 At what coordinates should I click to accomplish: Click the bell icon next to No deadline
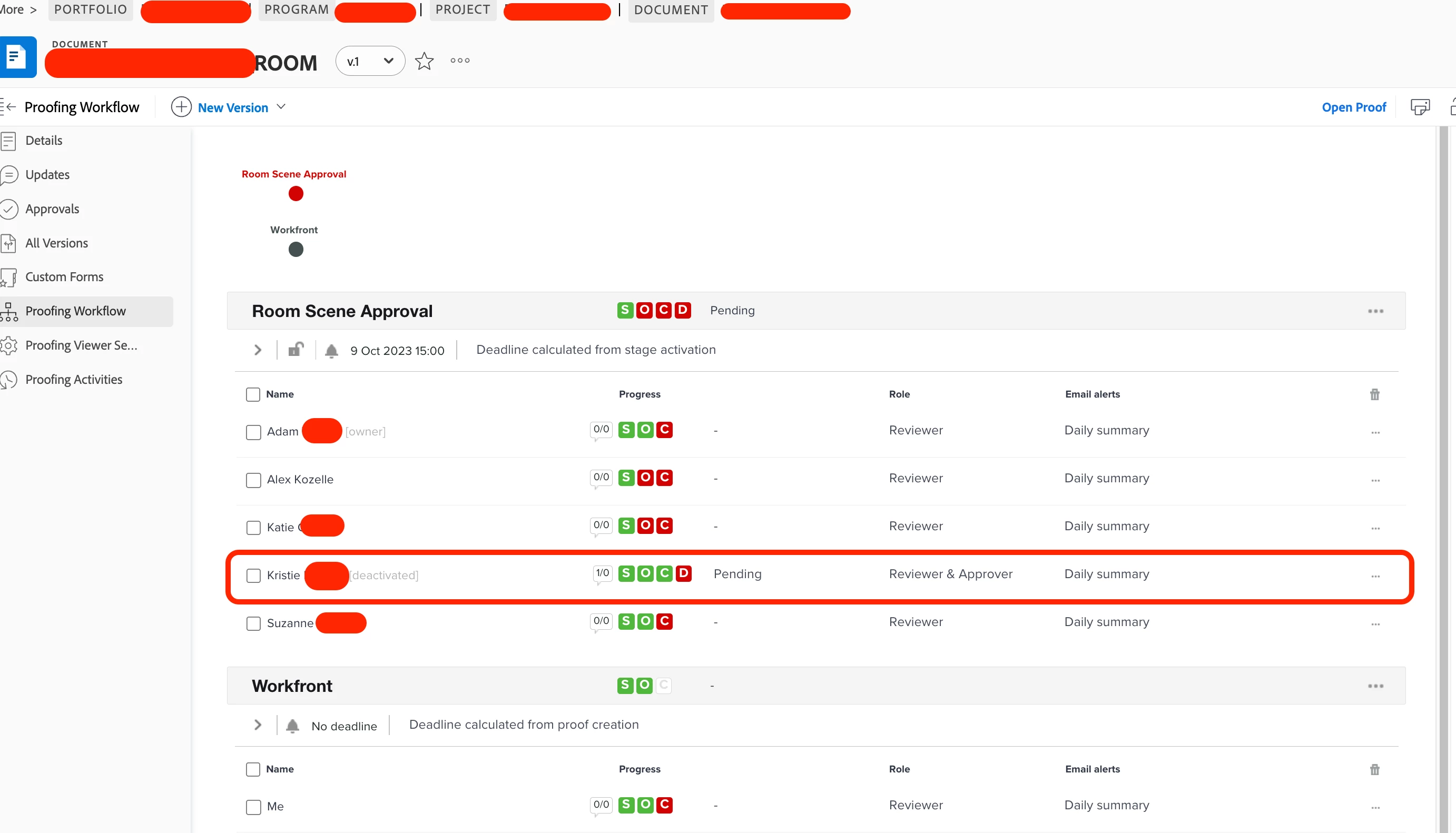point(292,726)
